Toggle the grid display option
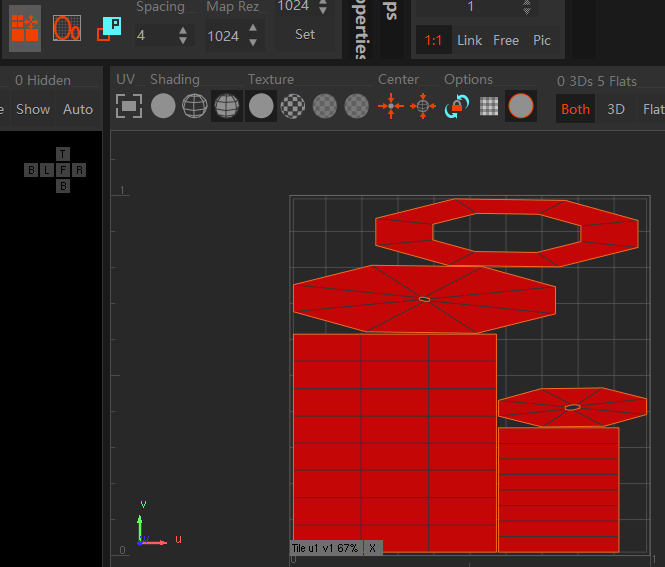 pyautogui.click(x=489, y=106)
